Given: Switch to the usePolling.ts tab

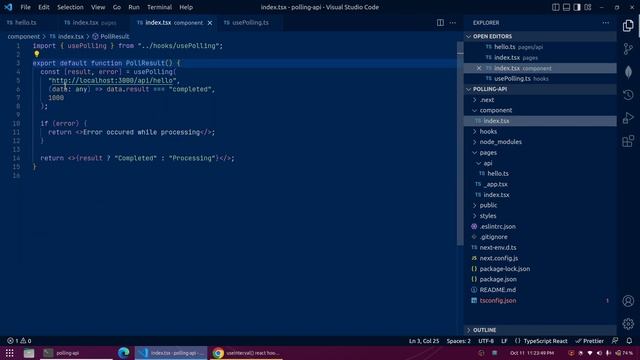Looking at the screenshot, I should [251, 23].
